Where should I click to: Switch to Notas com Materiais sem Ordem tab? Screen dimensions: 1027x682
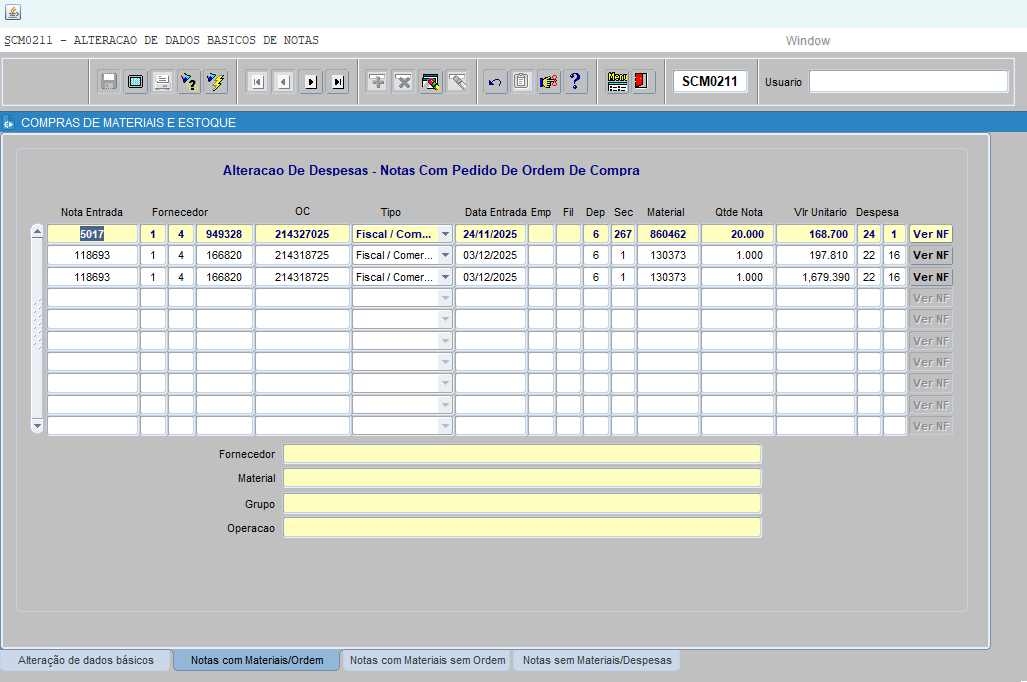[427, 660]
